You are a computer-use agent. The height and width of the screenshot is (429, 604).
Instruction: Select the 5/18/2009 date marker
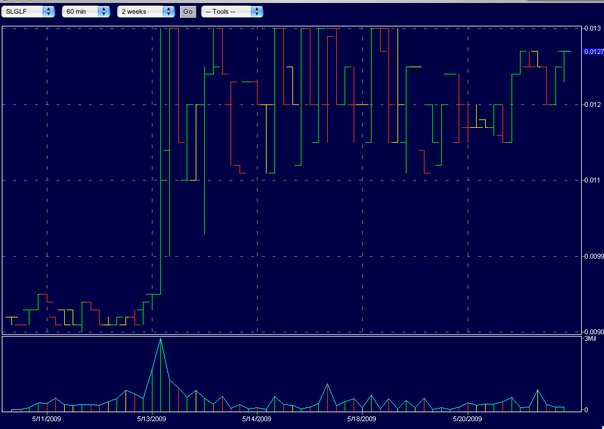point(362,420)
